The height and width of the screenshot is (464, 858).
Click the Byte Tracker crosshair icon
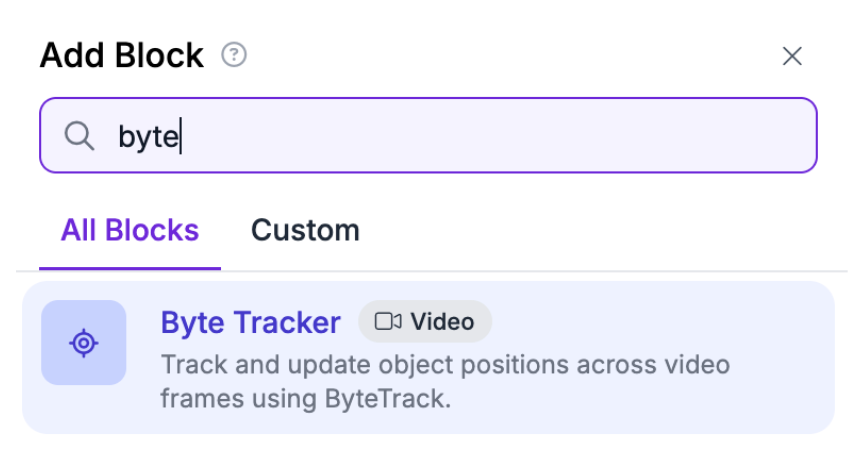click(x=84, y=343)
